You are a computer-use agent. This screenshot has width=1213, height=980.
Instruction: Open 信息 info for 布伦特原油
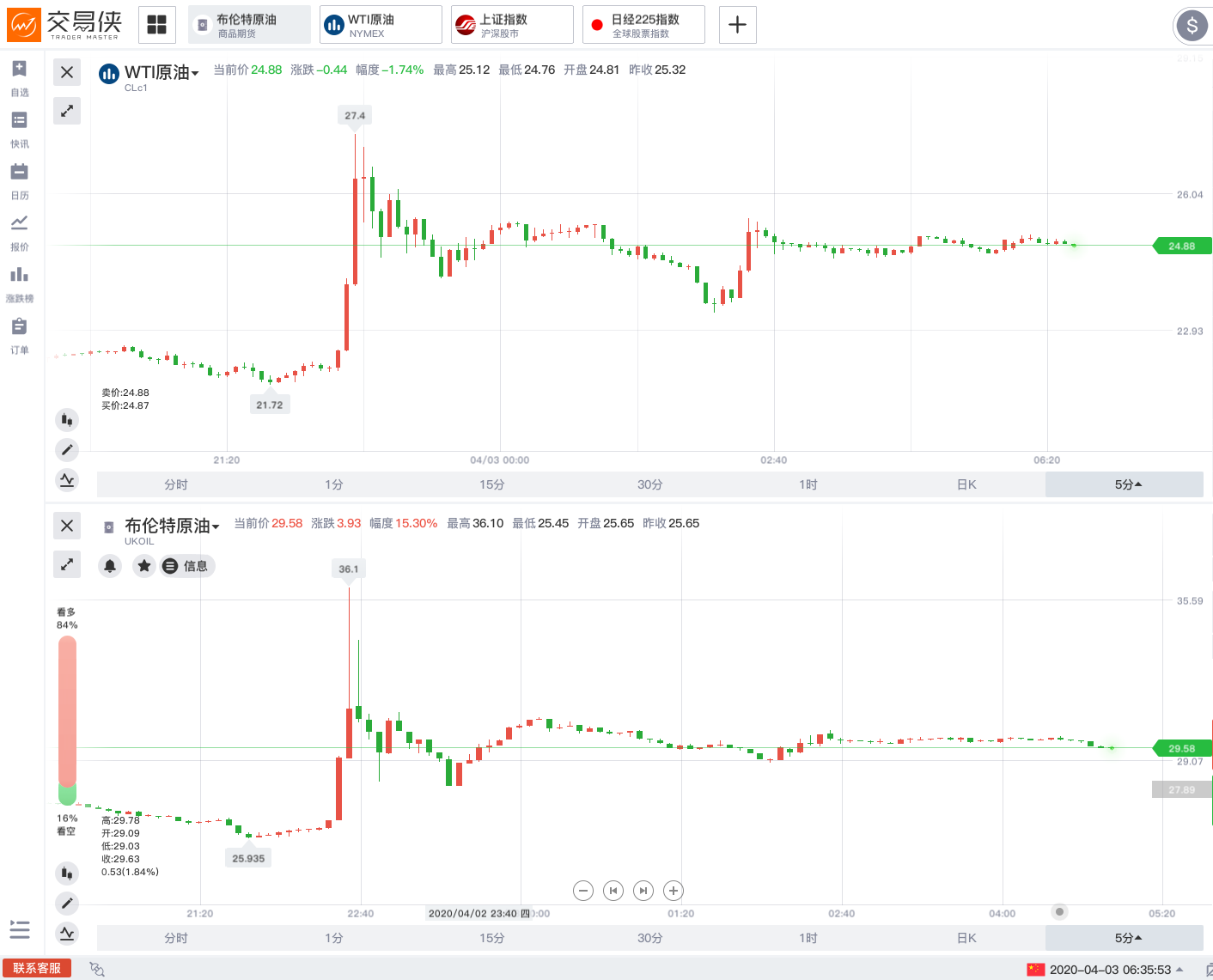[187, 566]
